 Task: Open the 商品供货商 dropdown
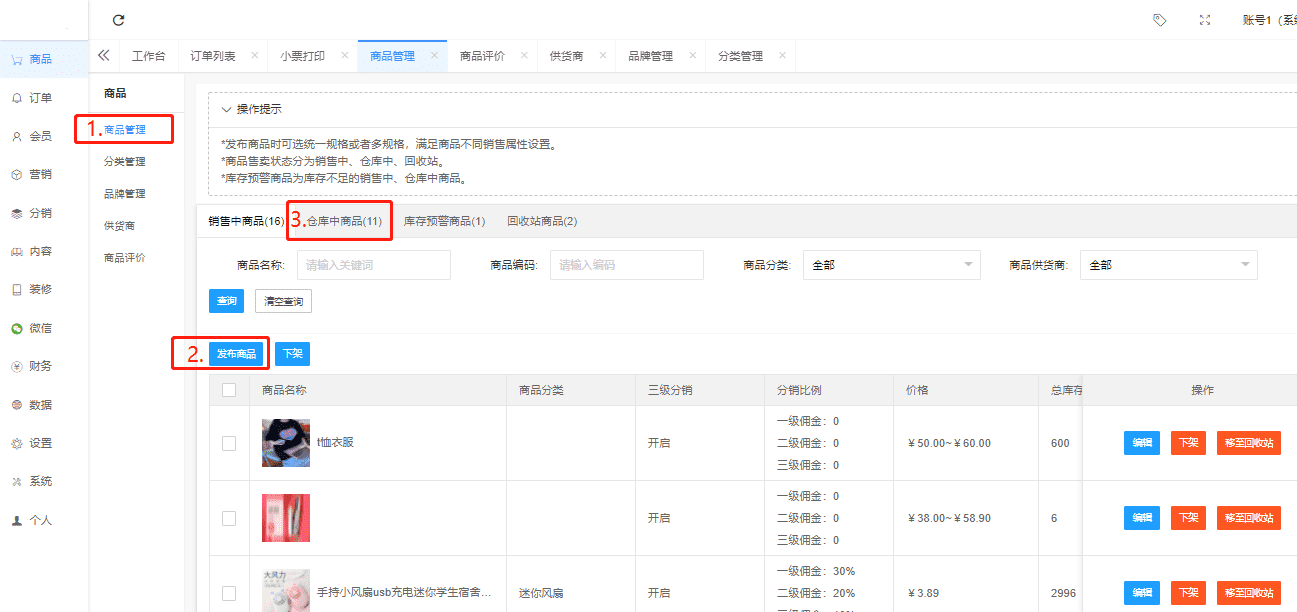pyautogui.click(x=1167, y=265)
